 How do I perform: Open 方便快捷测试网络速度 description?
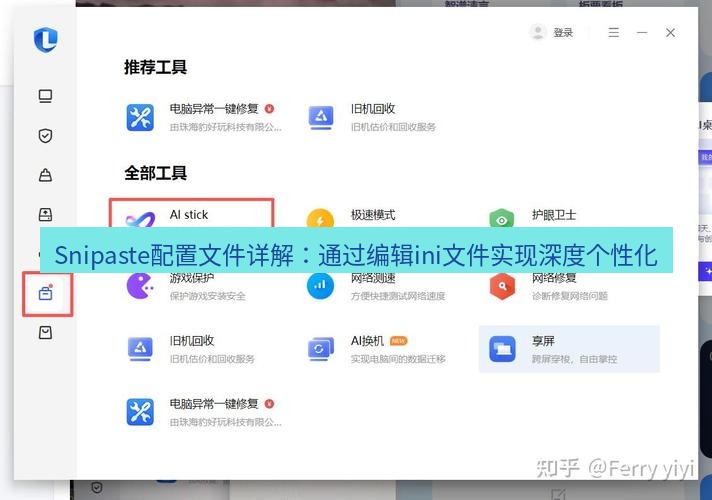pyautogui.click(x=398, y=296)
